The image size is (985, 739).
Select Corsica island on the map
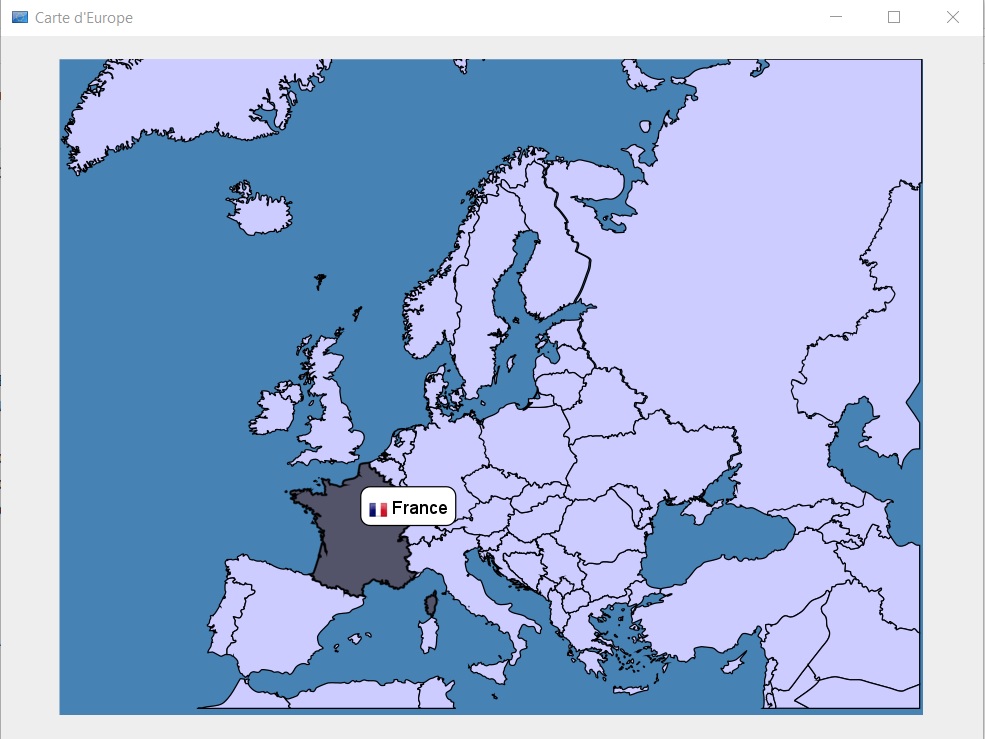(x=431, y=604)
